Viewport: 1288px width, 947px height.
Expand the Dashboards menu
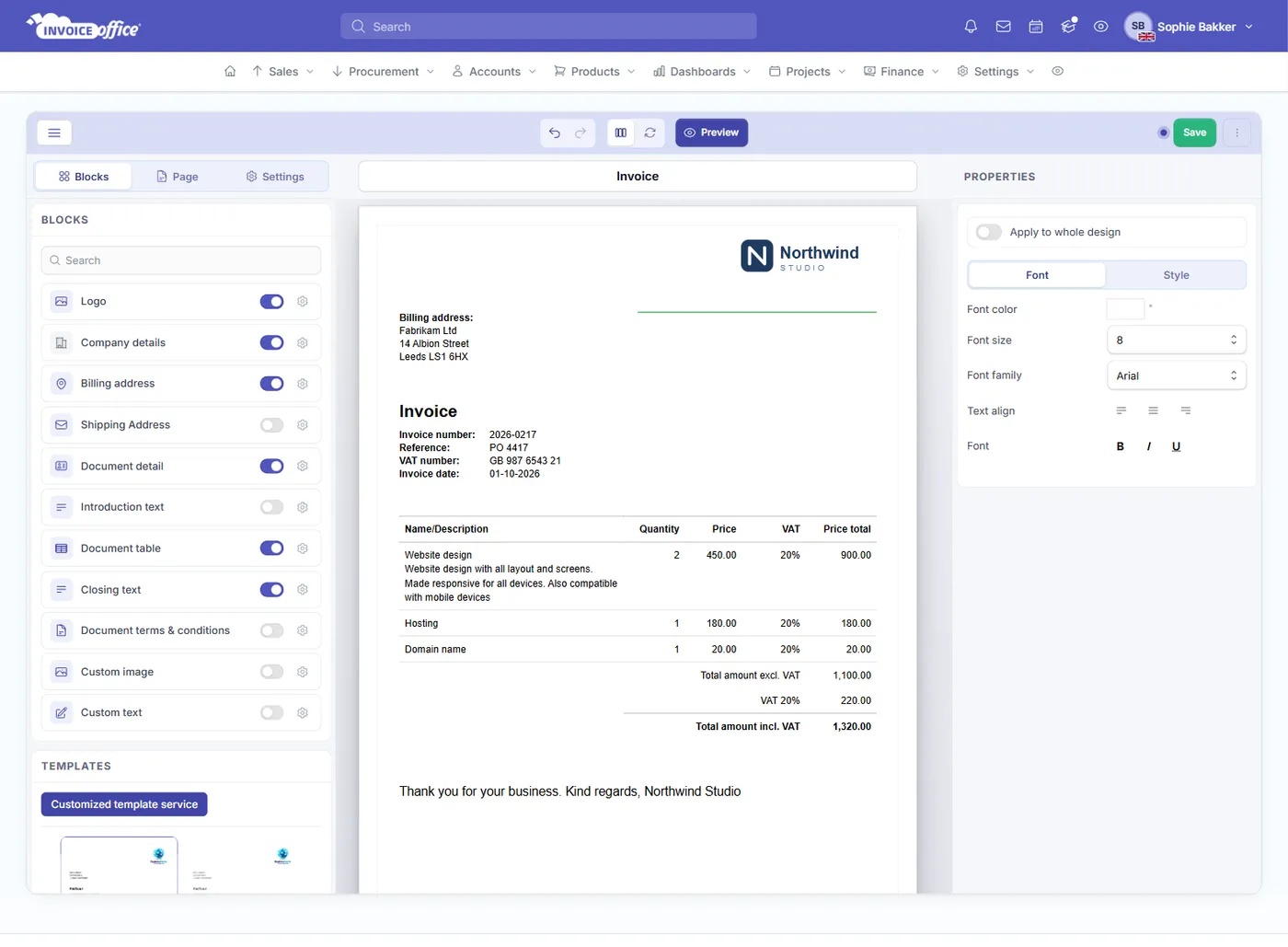[x=703, y=71]
